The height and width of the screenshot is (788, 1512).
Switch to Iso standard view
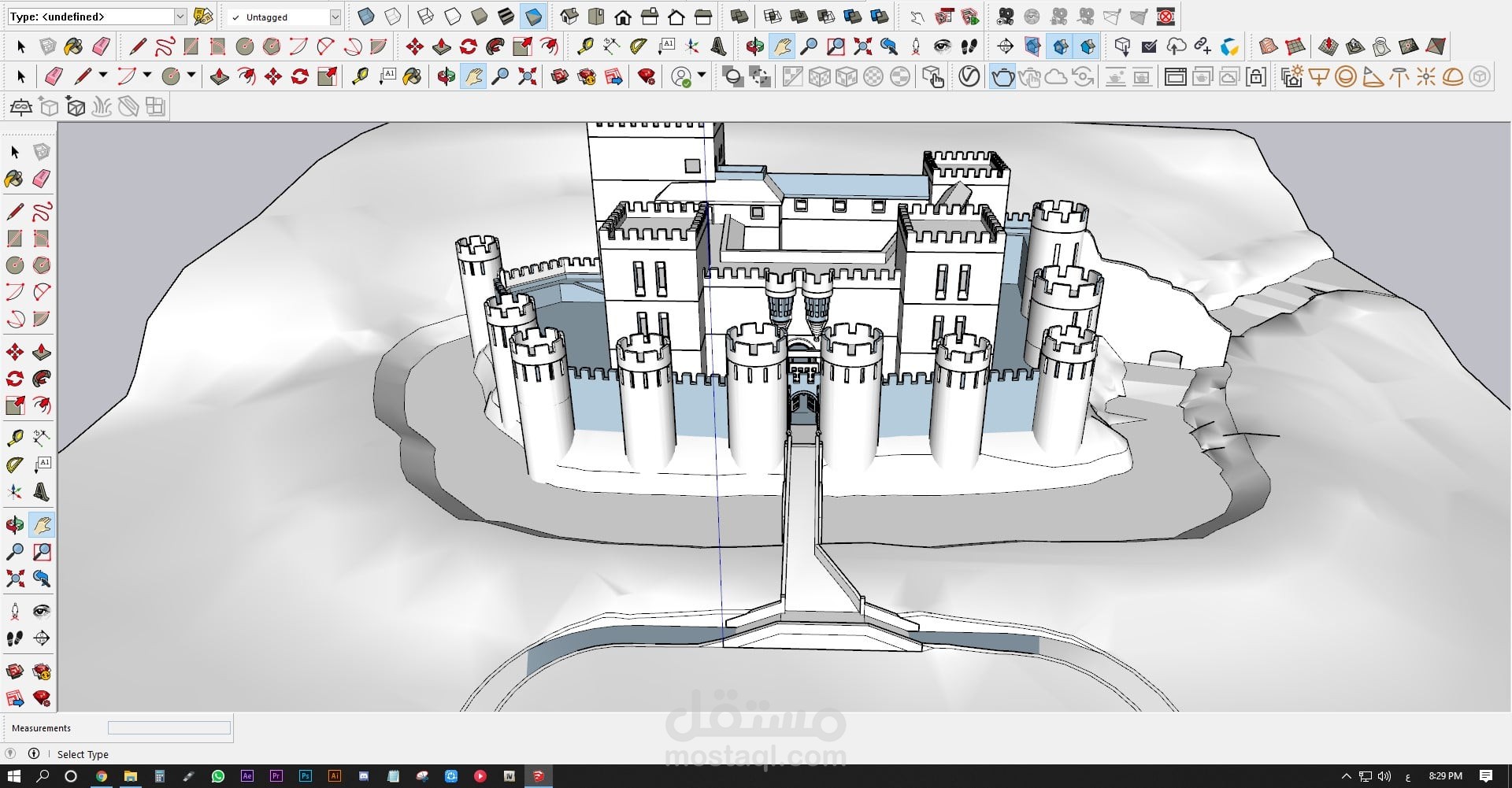[569, 17]
